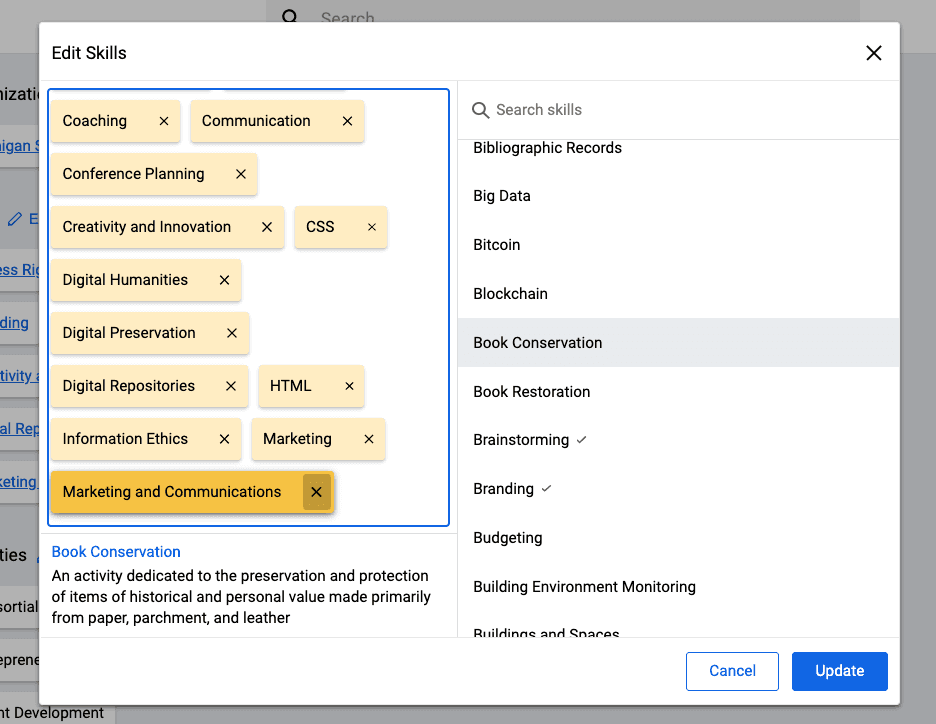936x724 pixels.
Task: Remove the Communication skill chip
Action: [347, 121]
